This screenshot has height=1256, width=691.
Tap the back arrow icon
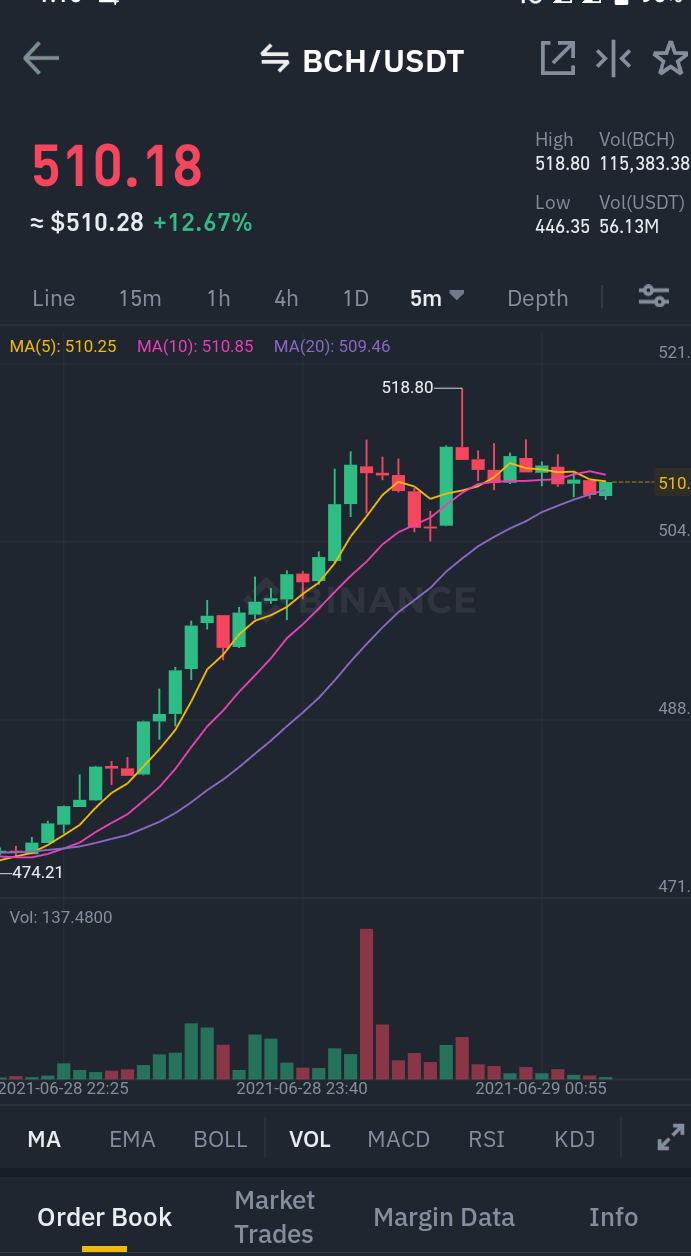41,59
